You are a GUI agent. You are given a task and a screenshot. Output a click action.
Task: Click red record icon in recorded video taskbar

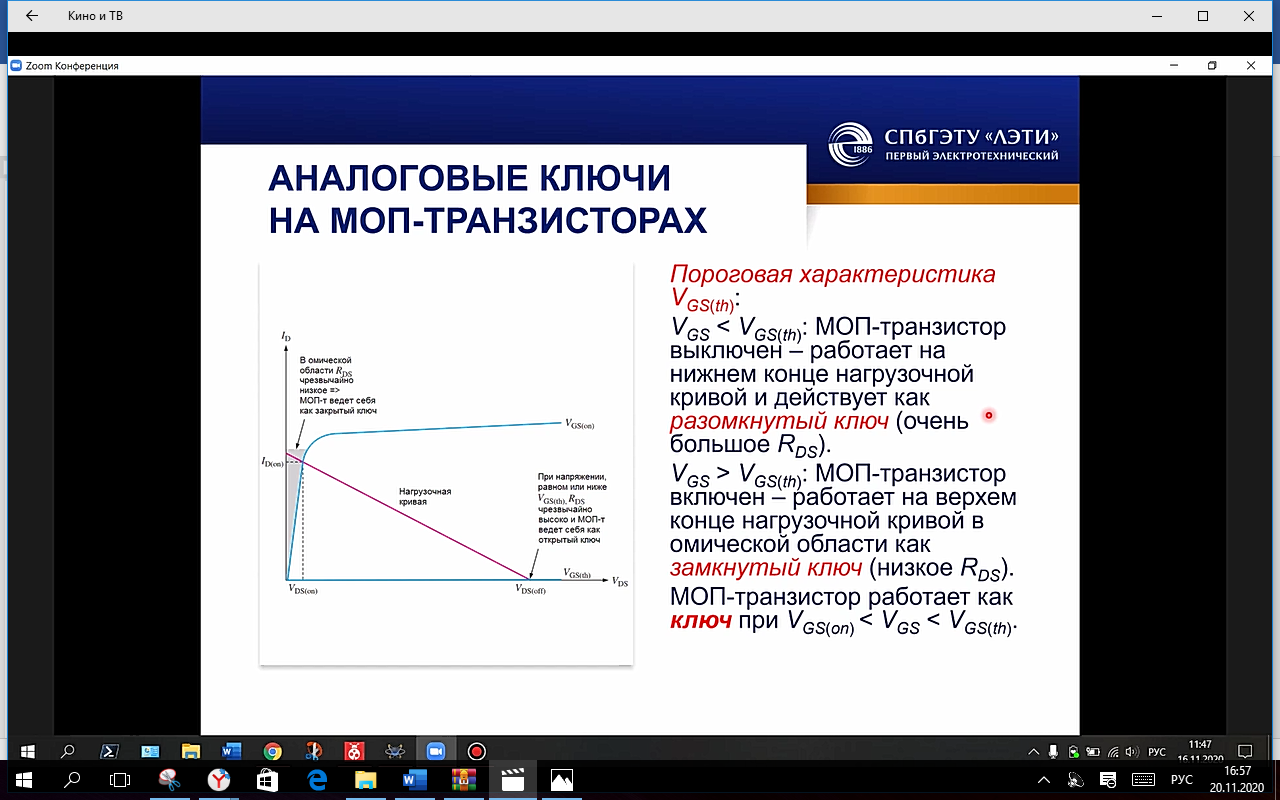(x=476, y=750)
